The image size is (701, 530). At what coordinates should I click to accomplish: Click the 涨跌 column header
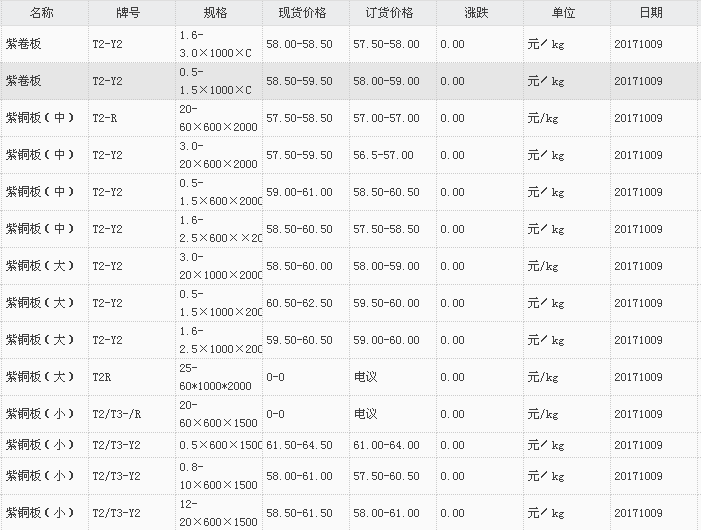pos(477,13)
